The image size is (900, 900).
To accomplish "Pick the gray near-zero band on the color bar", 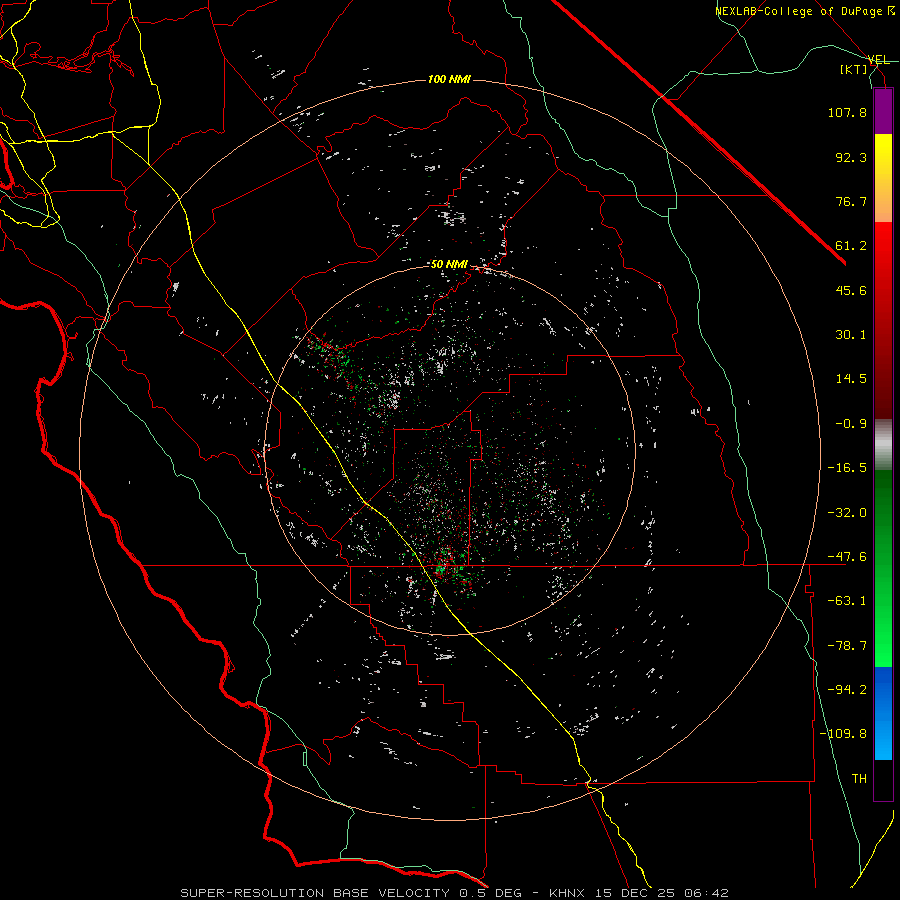I will [883, 445].
